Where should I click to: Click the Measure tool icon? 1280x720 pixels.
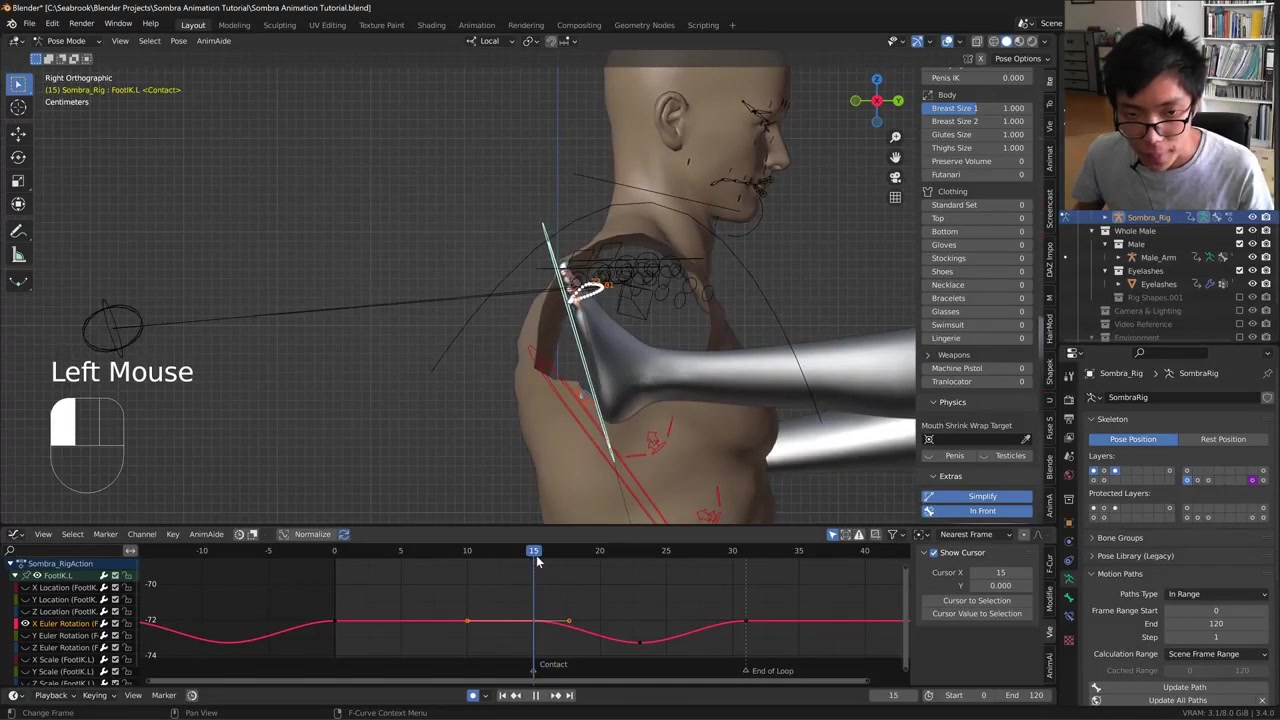coord(18,255)
